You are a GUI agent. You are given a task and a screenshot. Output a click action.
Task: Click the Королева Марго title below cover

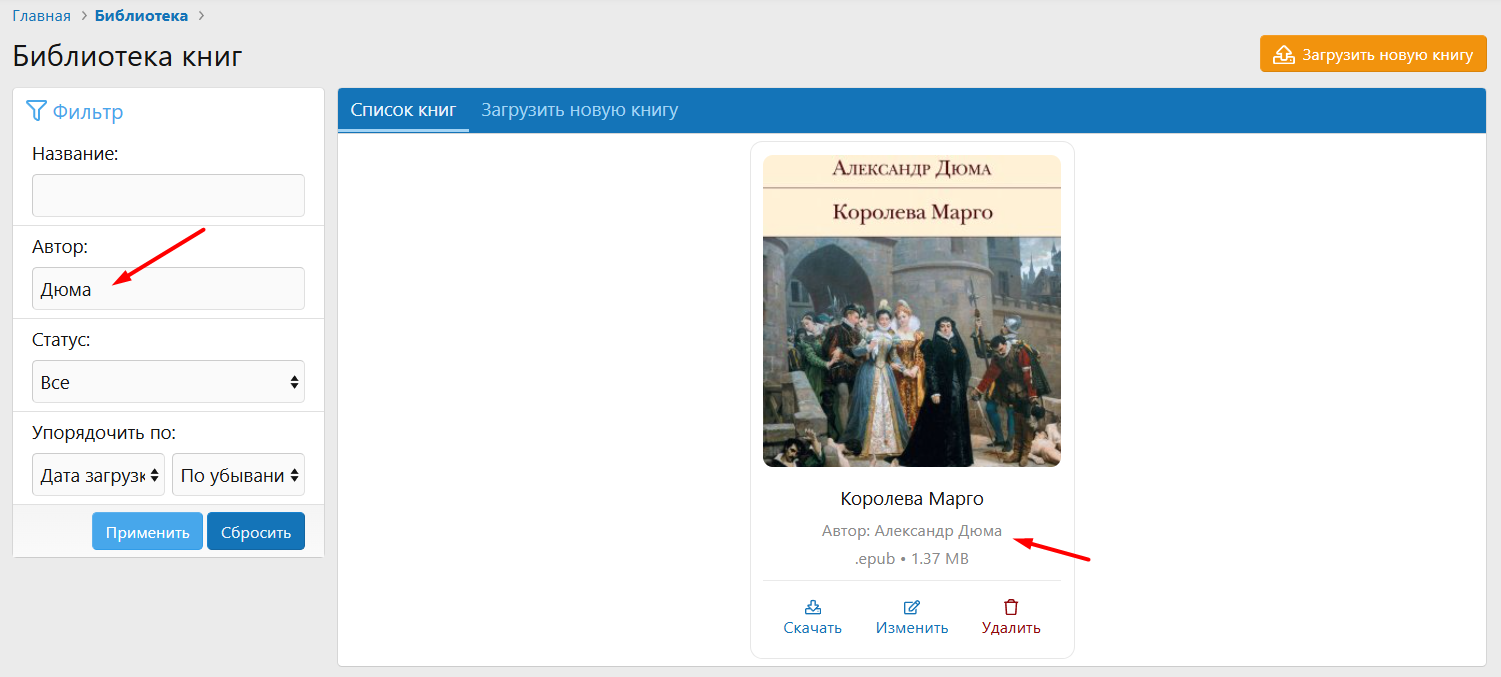[912, 499]
